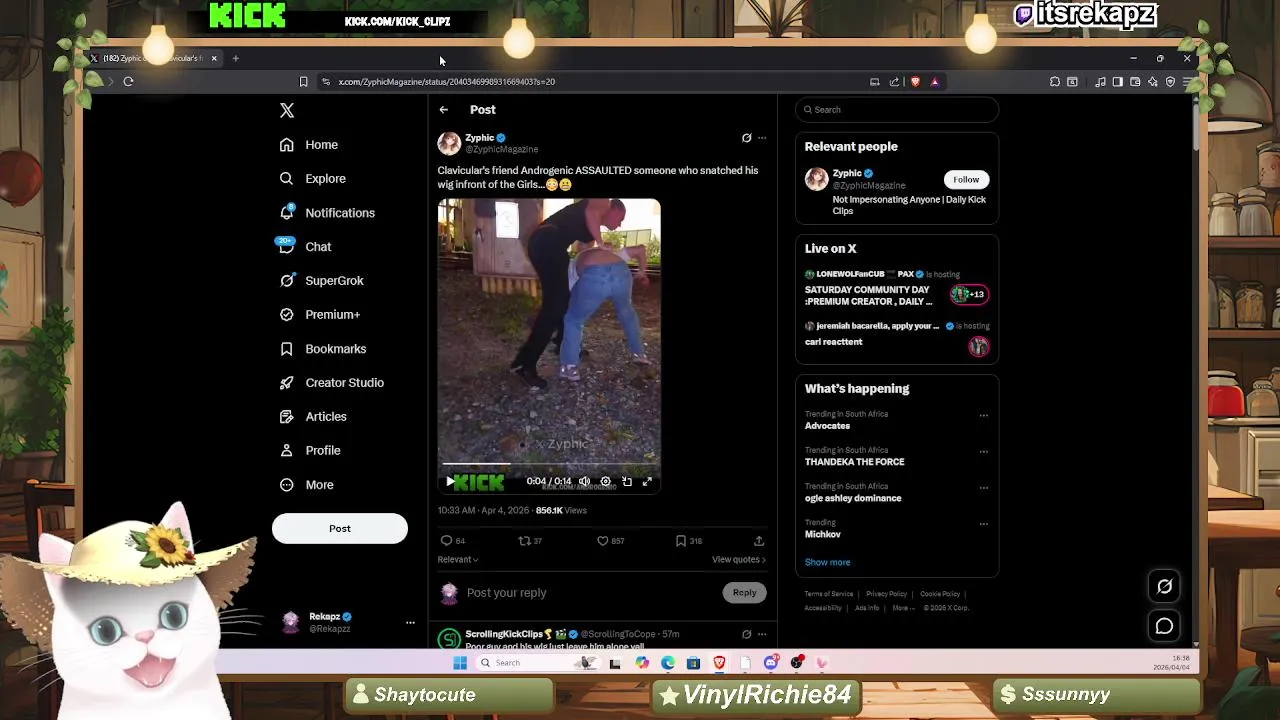Go to Home in the sidebar
The image size is (1280, 720).
point(309,145)
